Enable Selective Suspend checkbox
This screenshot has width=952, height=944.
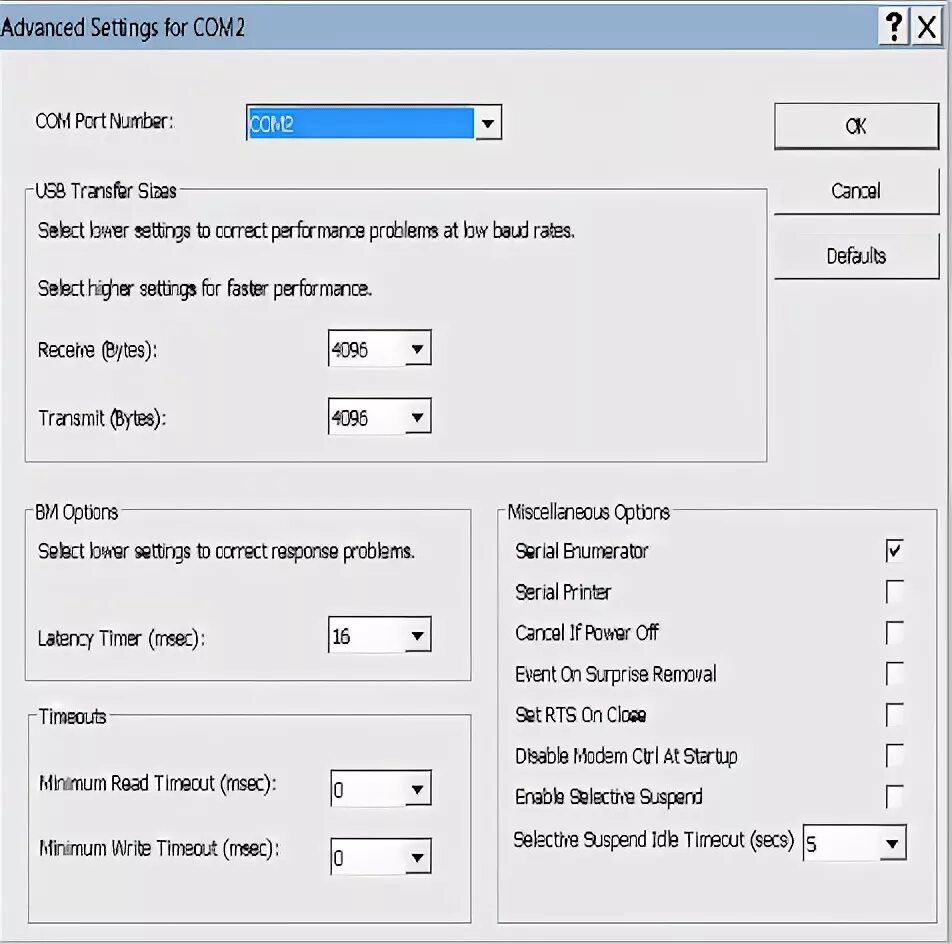(x=894, y=796)
